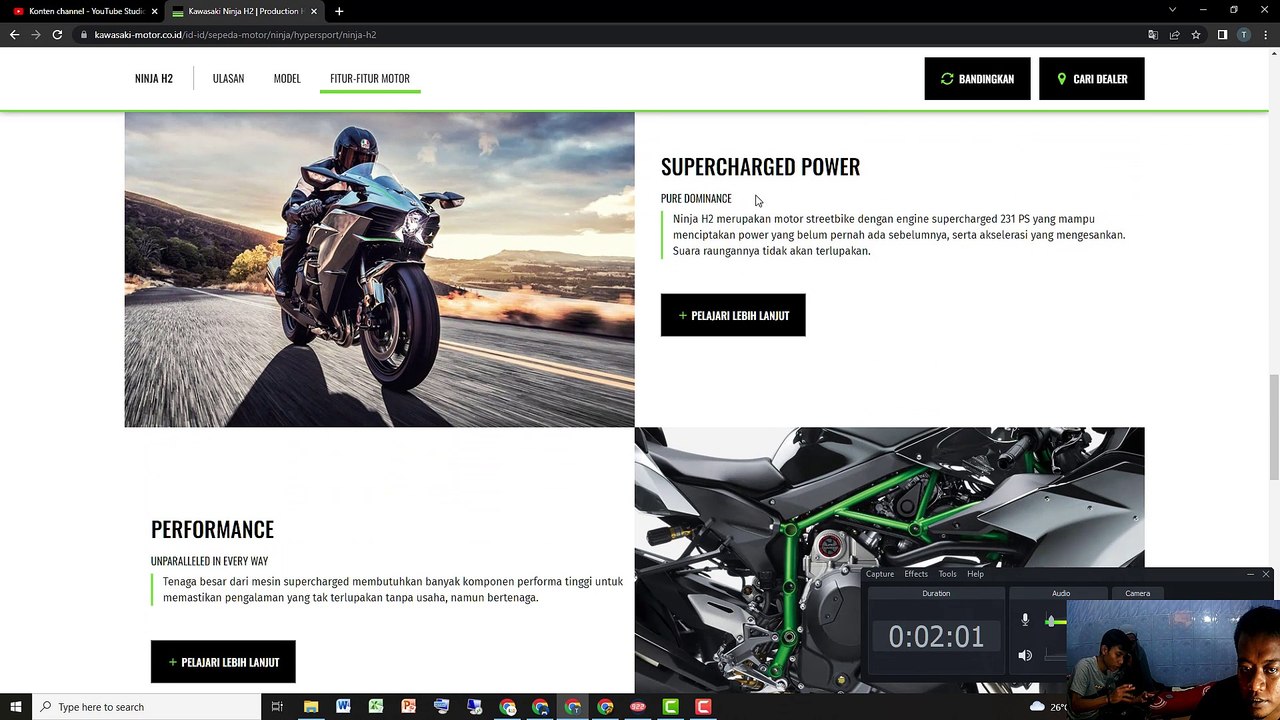Open the tab search dropdown arrow

tap(1172, 10)
